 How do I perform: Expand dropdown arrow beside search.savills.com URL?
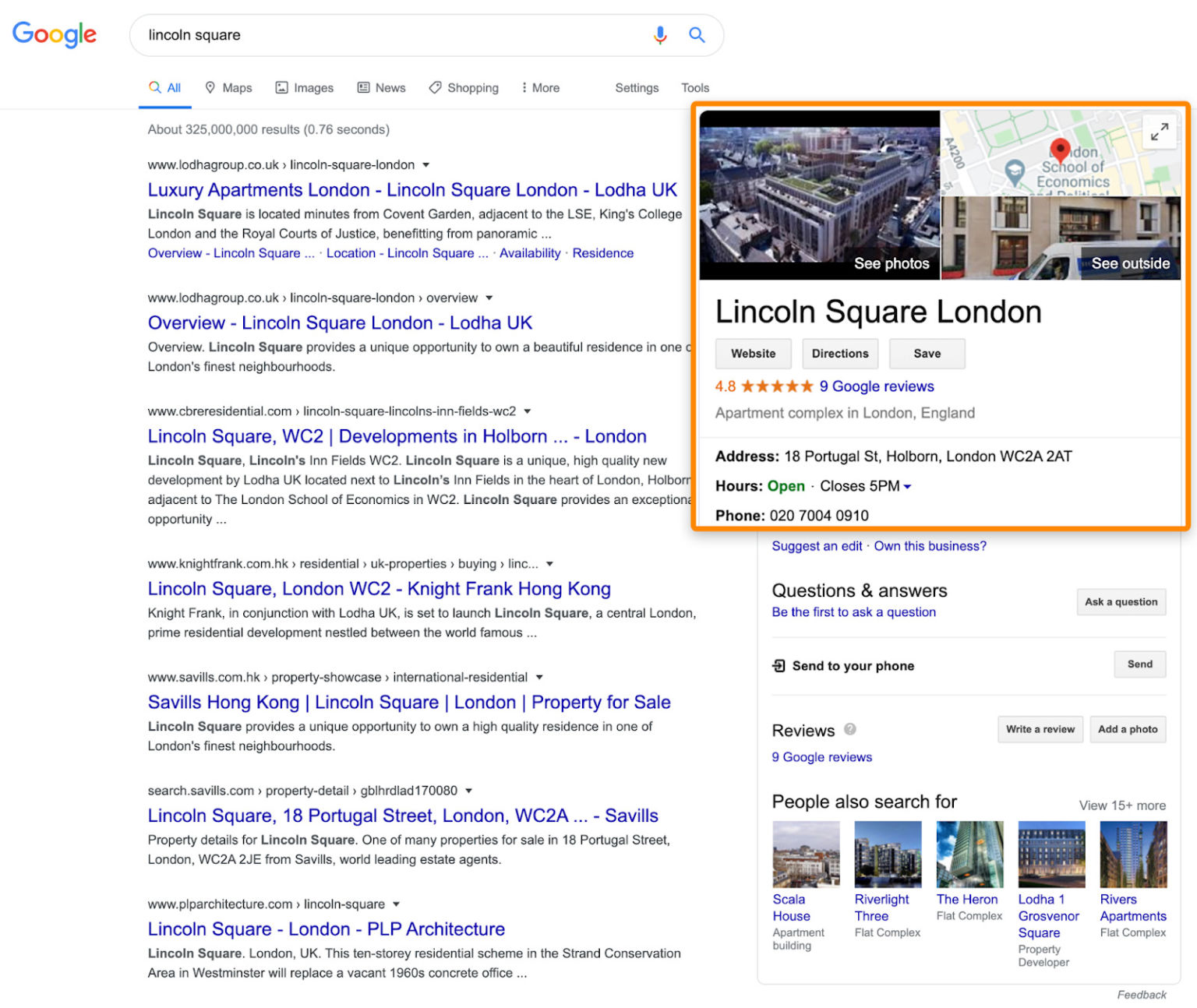(469, 791)
